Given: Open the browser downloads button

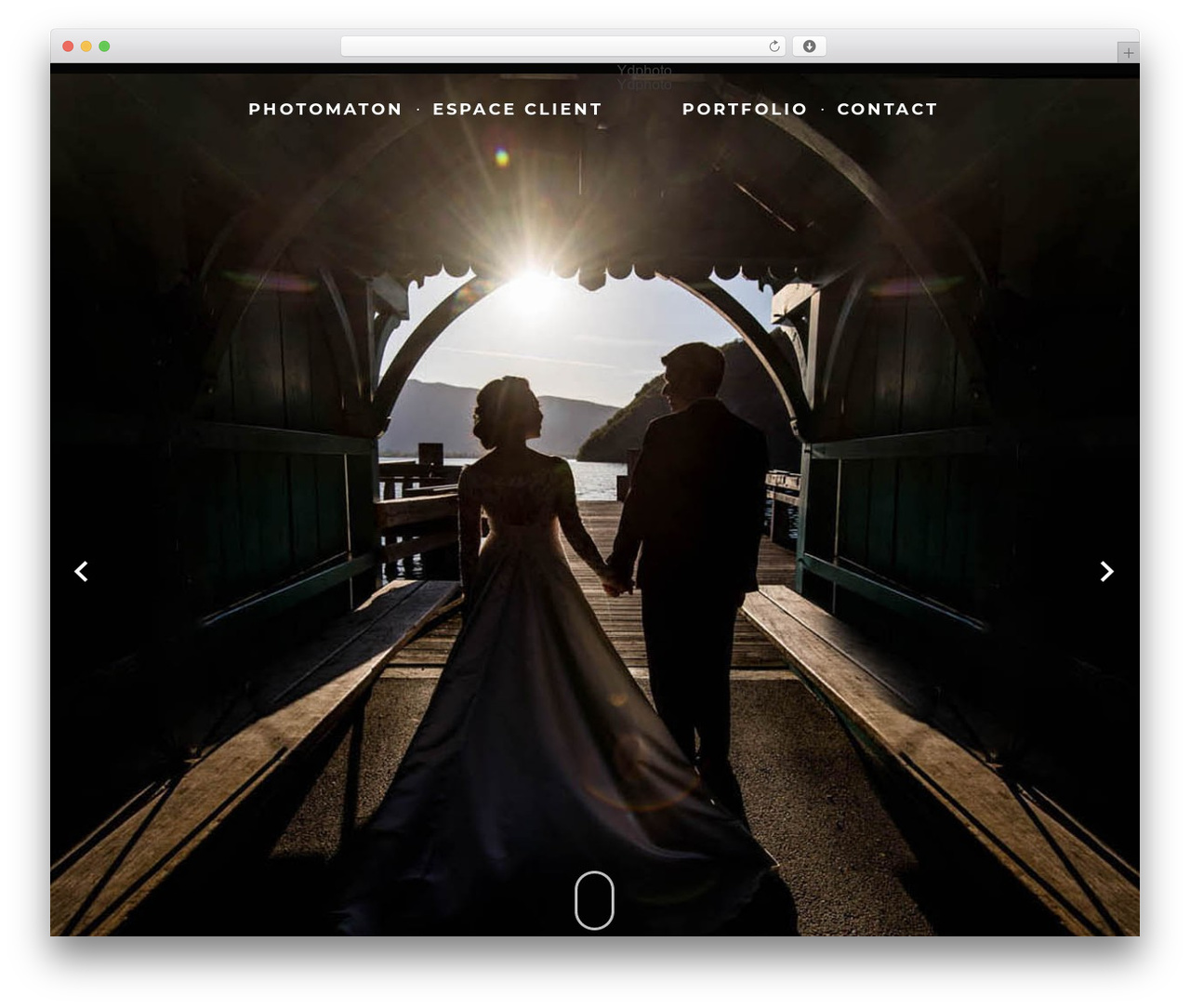Looking at the screenshot, I should tap(809, 46).
